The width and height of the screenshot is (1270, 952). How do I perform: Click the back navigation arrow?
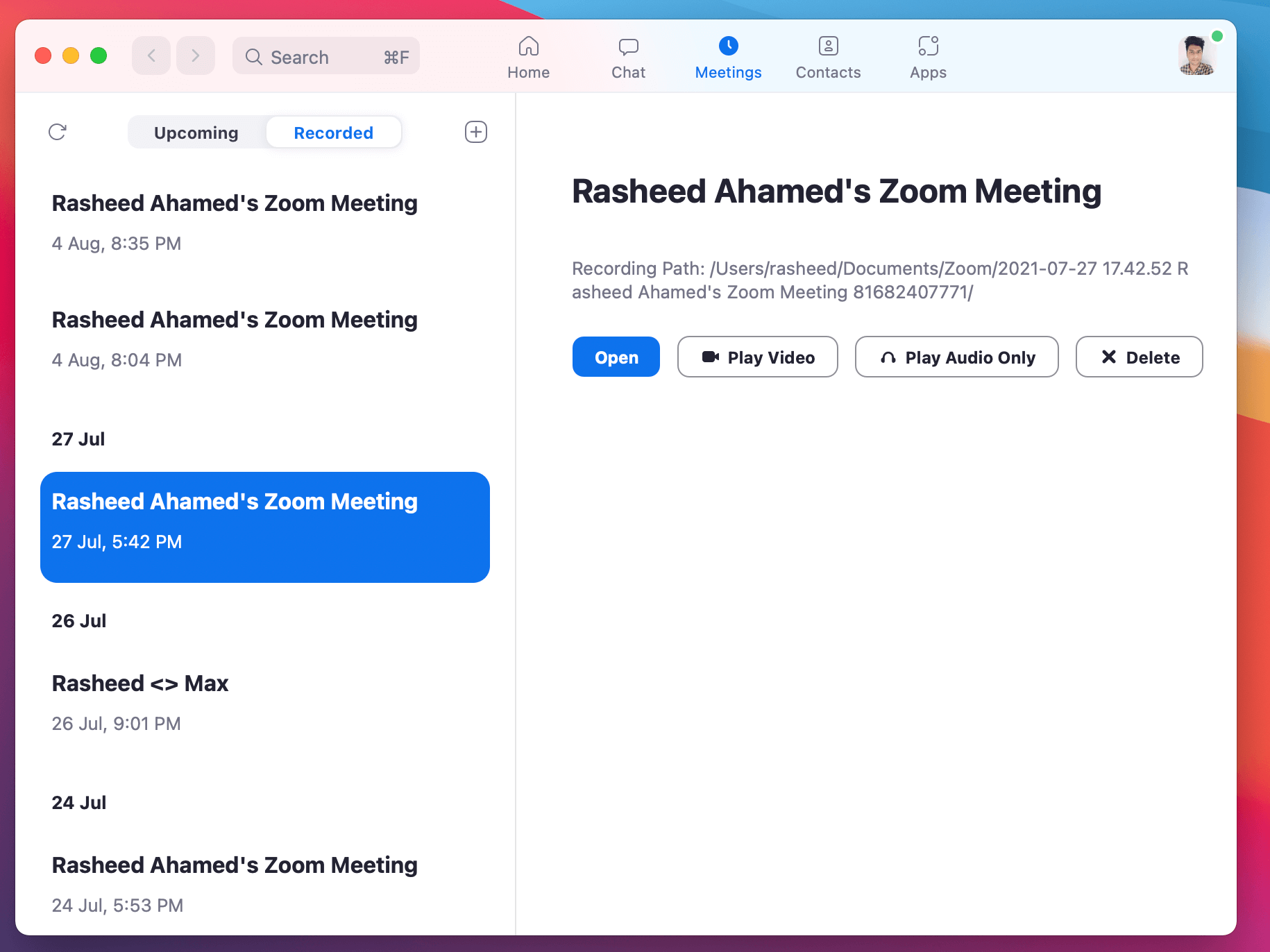pos(151,56)
